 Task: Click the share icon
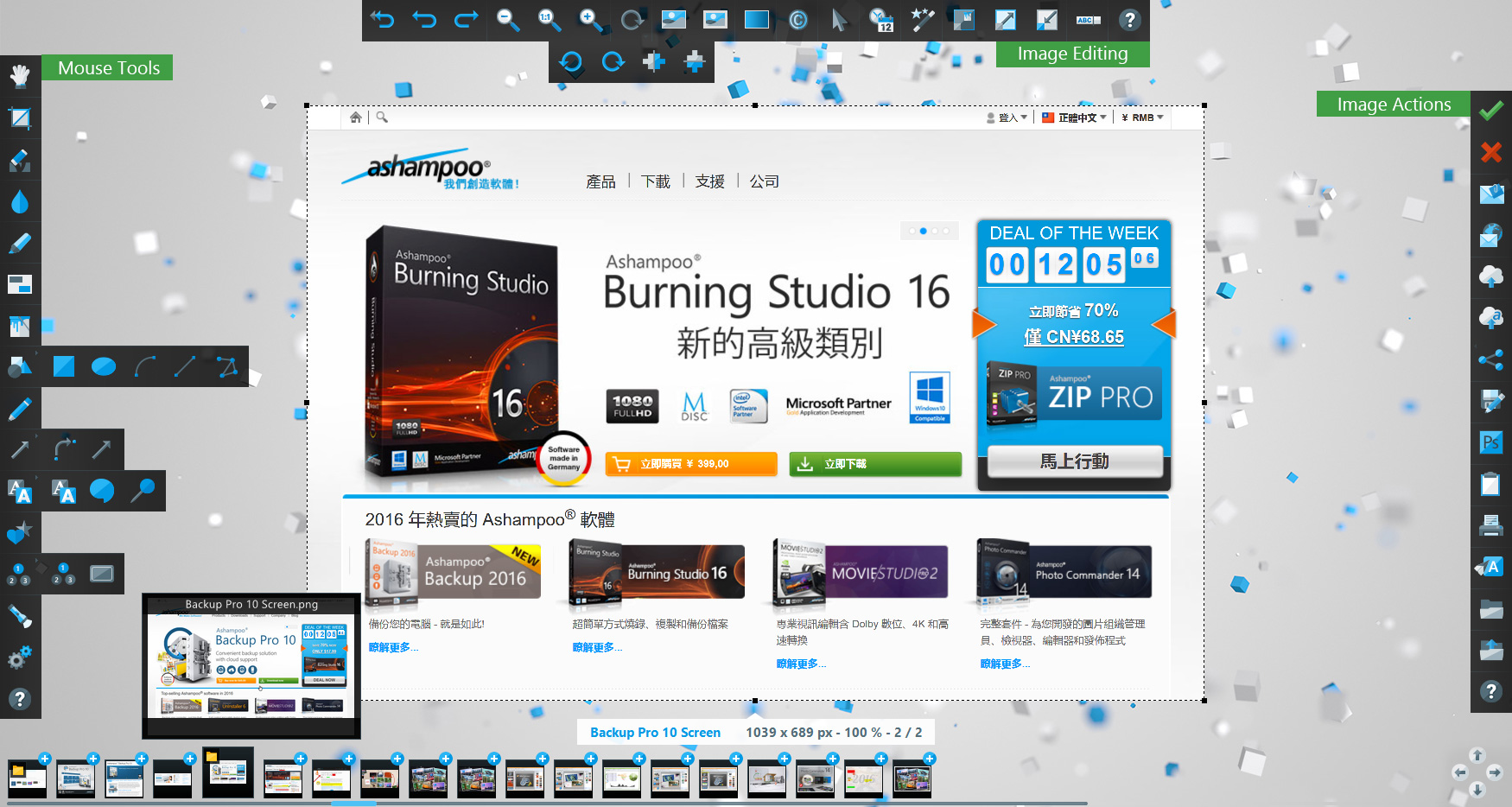pos(1490,359)
